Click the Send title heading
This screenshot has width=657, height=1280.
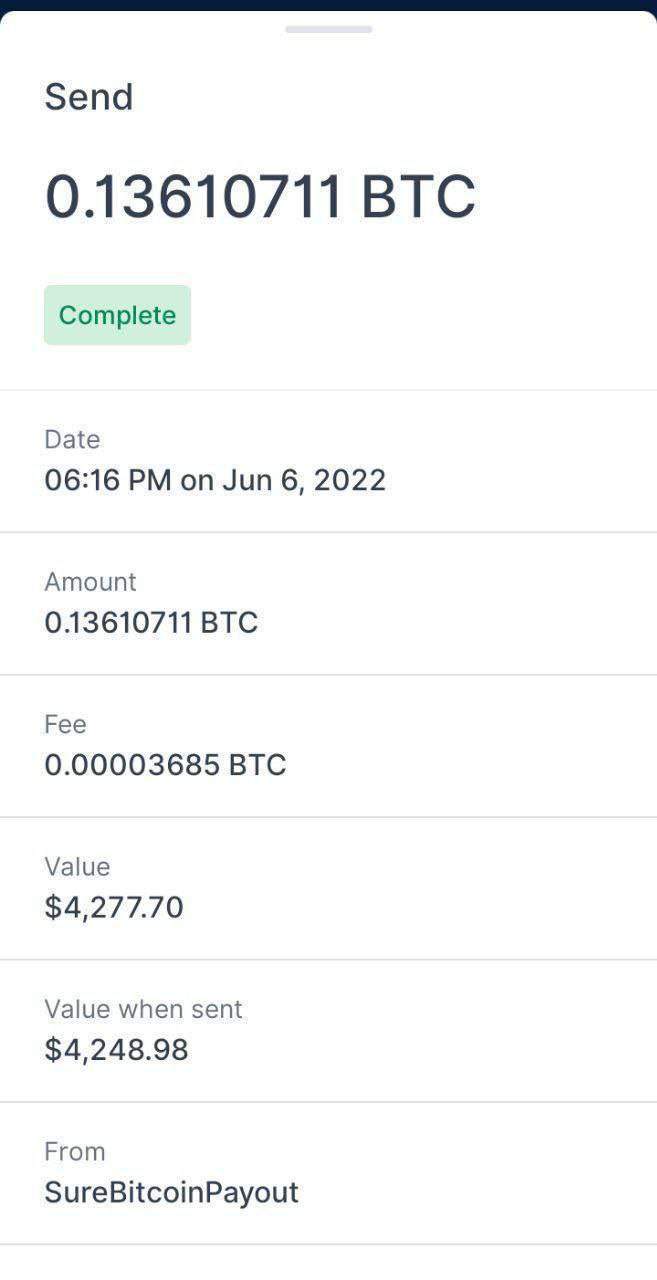[89, 97]
